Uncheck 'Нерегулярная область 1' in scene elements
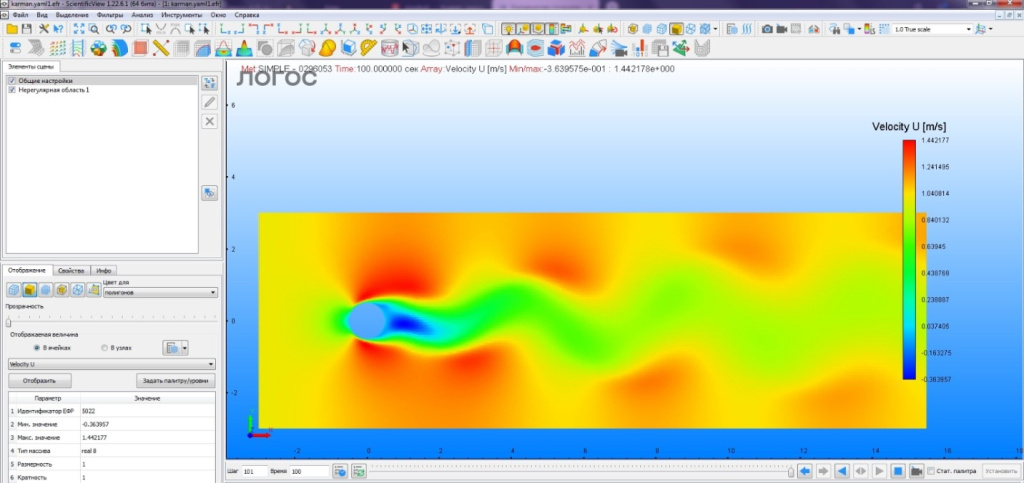Image resolution: width=1024 pixels, height=483 pixels. pos(12,90)
